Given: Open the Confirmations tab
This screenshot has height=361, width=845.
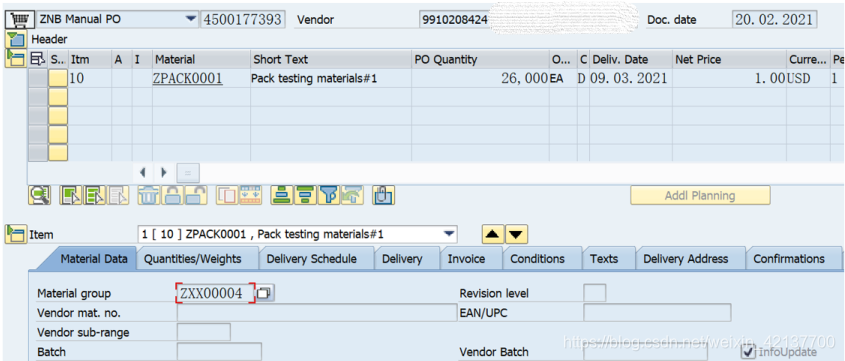Looking at the screenshot, I should [x=789, y=259].
